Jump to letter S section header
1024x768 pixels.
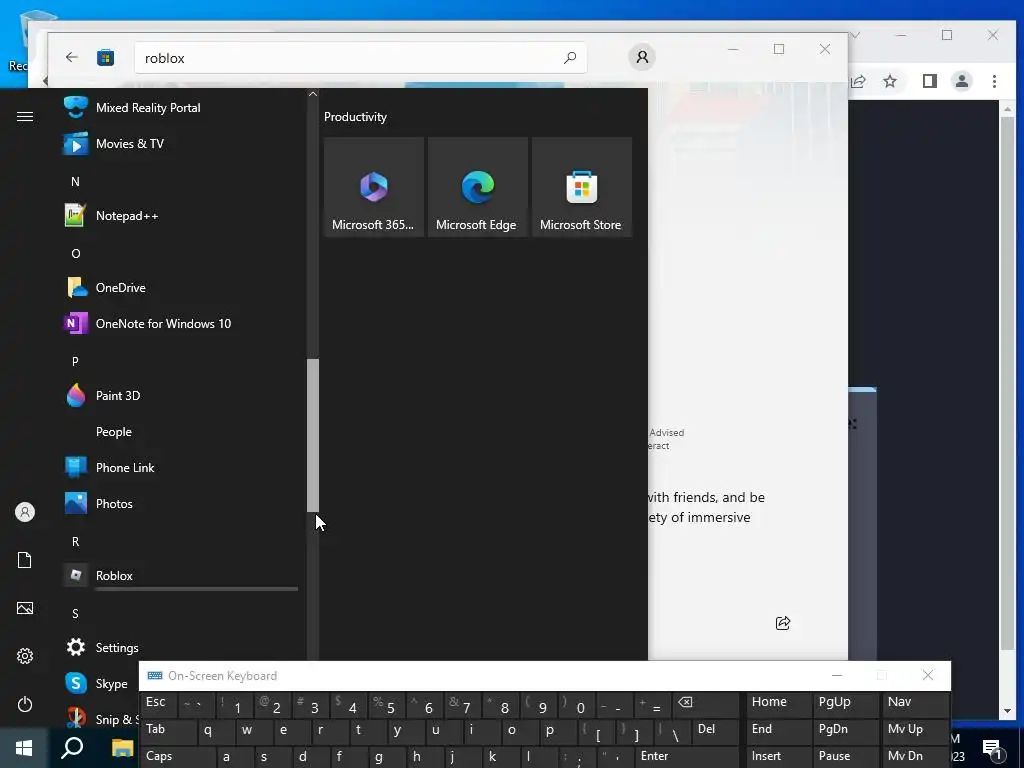point(76,614)
